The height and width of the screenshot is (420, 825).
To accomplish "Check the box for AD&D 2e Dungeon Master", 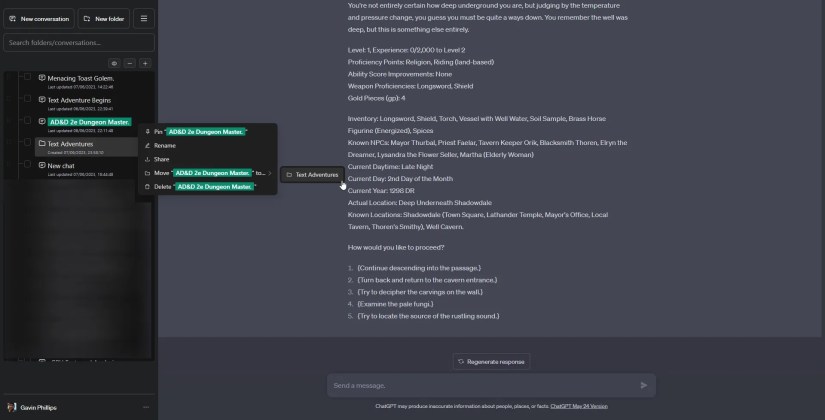I will tap(27, 121).
